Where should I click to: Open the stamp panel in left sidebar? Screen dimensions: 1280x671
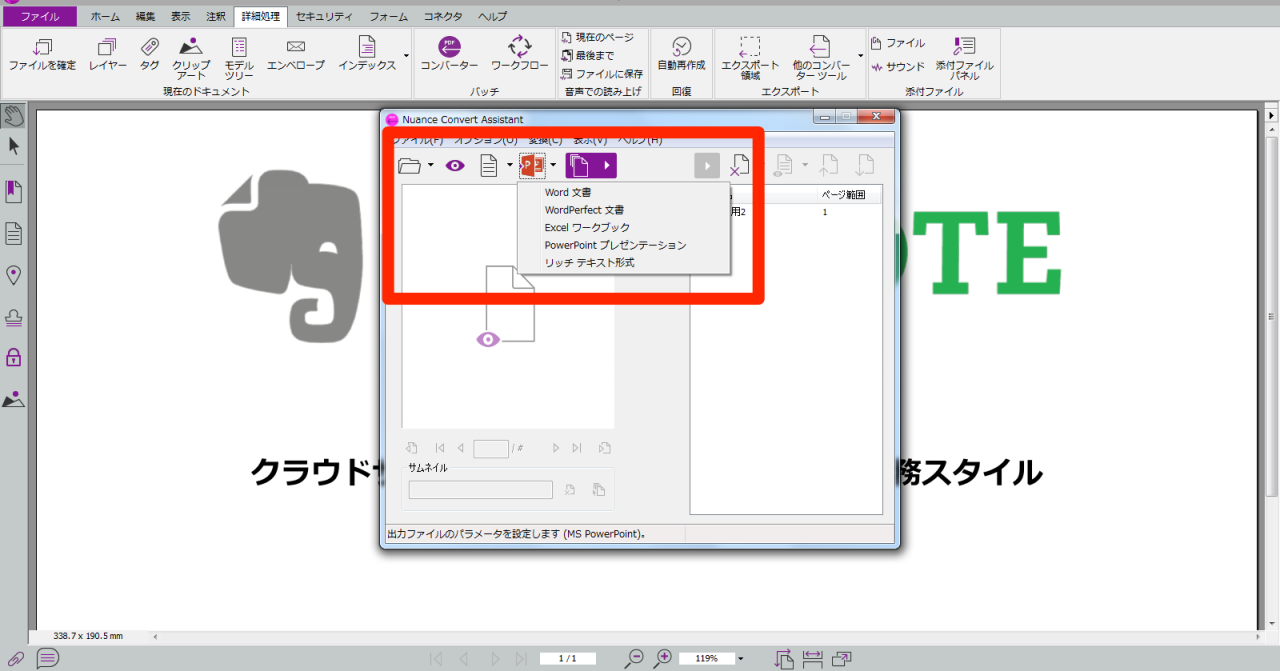coord(14,317)
